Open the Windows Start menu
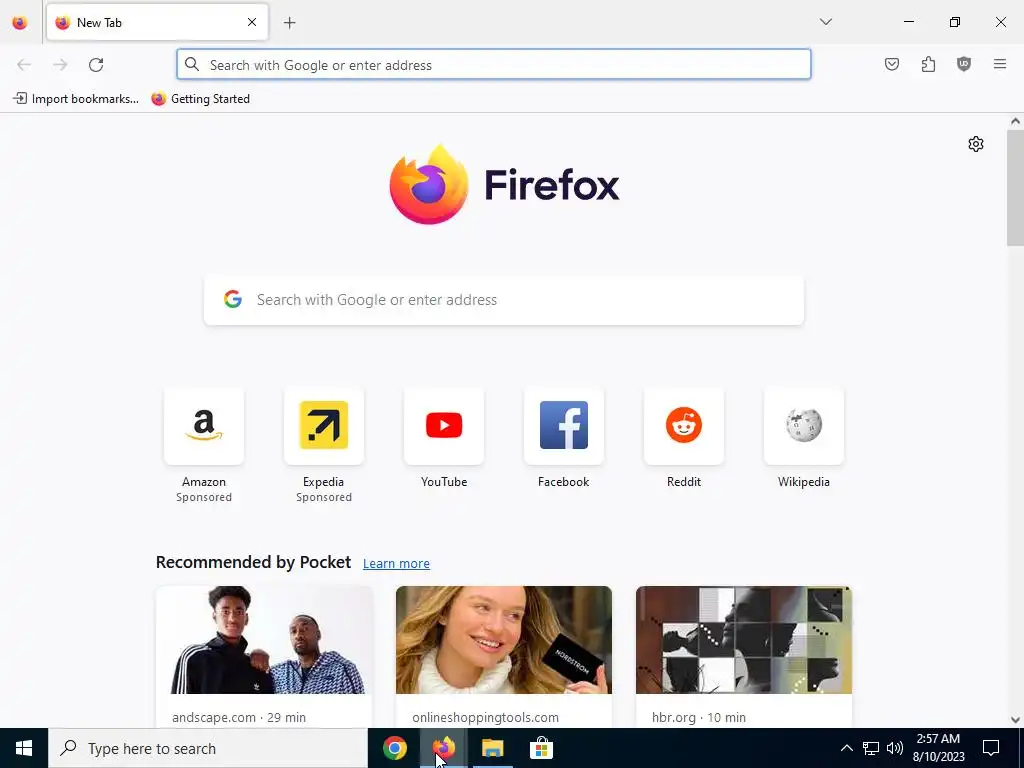 [x=24, y=748]
